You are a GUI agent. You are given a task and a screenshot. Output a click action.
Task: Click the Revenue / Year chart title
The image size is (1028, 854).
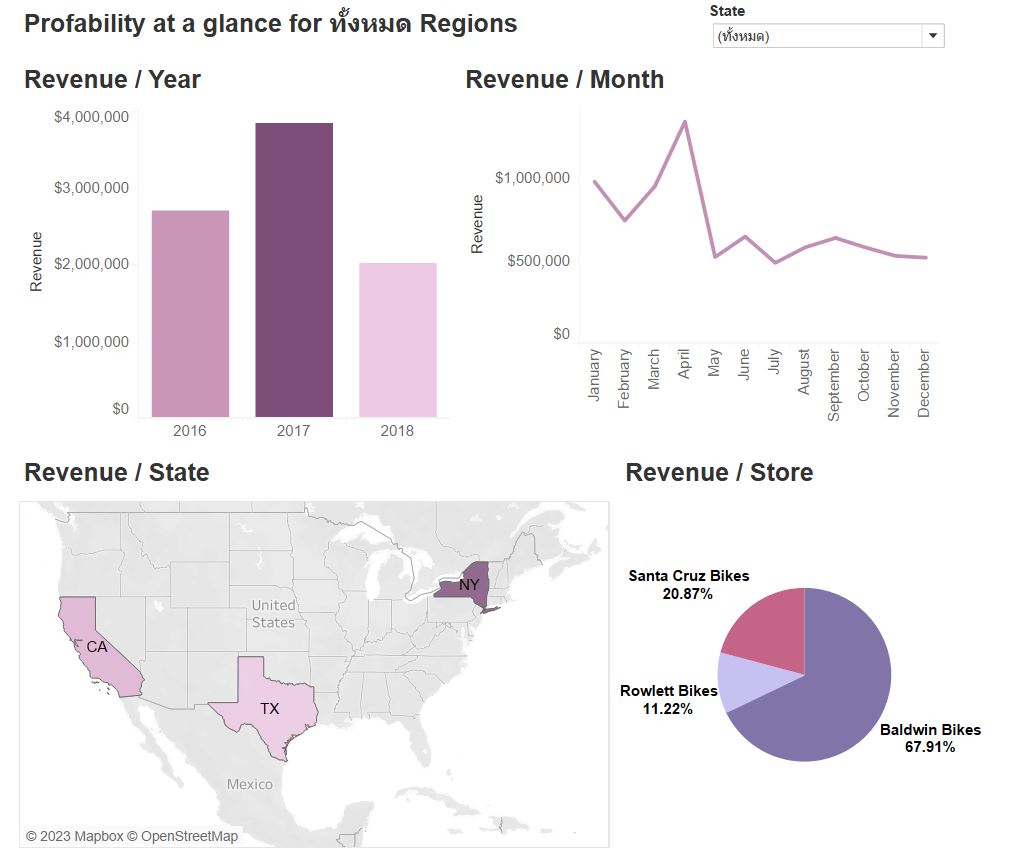click(112, 80)
